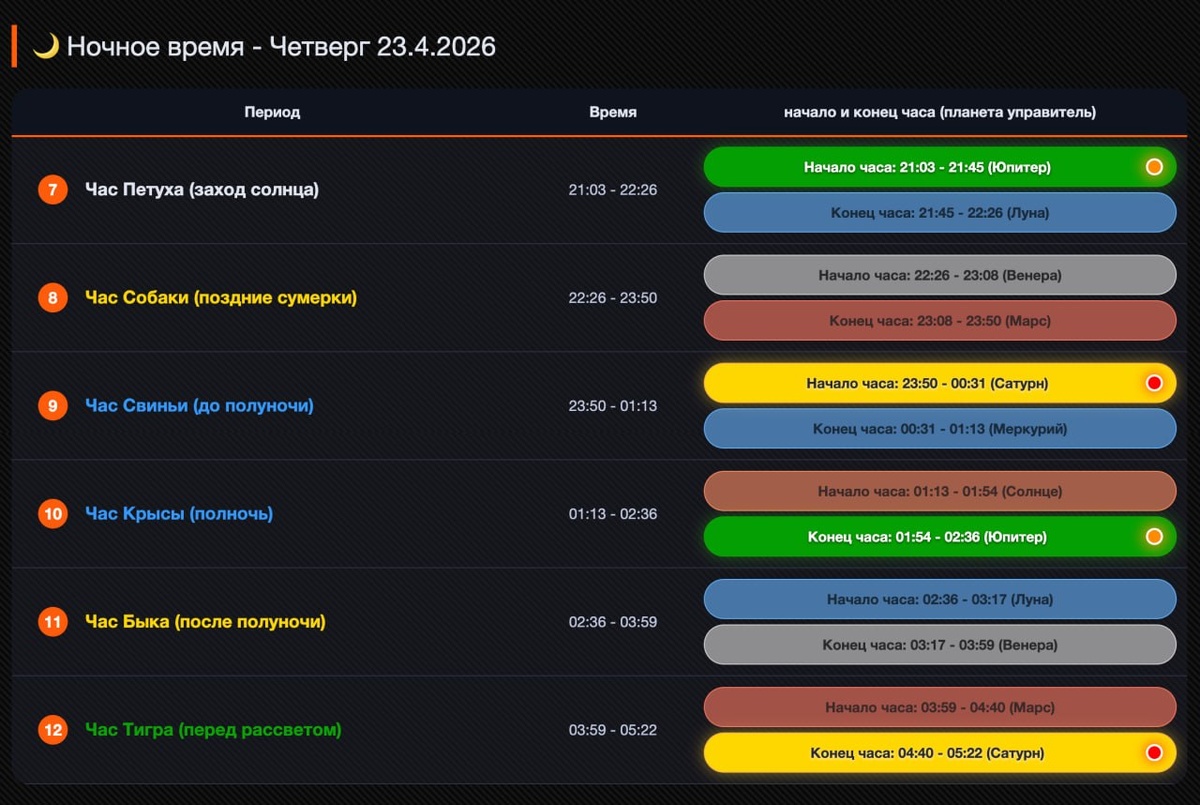Screen dimensions: 1200x805
Task: Select the red Конец часа 23:08 - 23:50 (Марс) pill
Action: click(940, 321)
